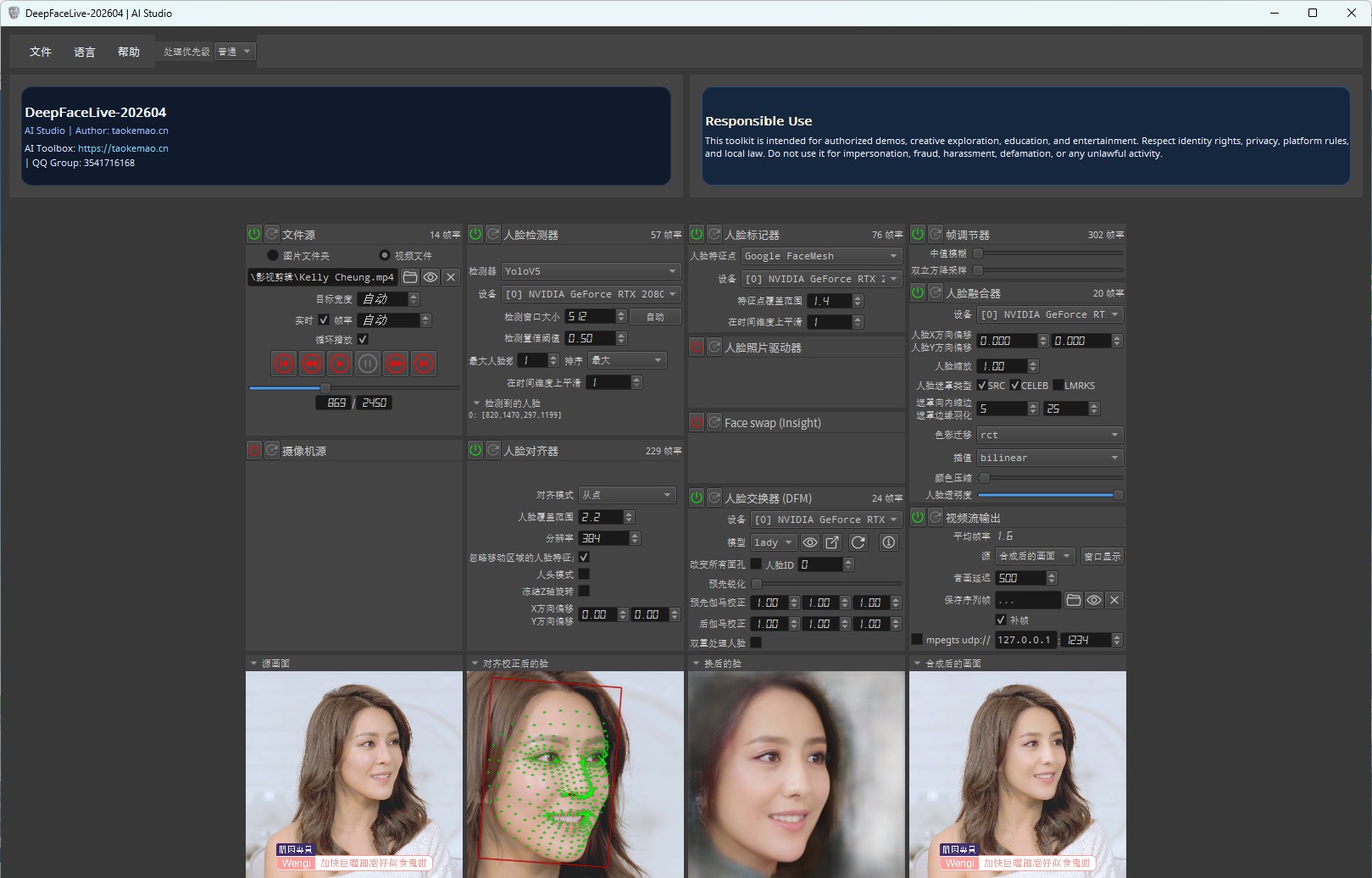Clear the Kelly Cheung.mp4 file path
The width and height of the screenshot is (1372, 878).
click(x=451, y=277)
